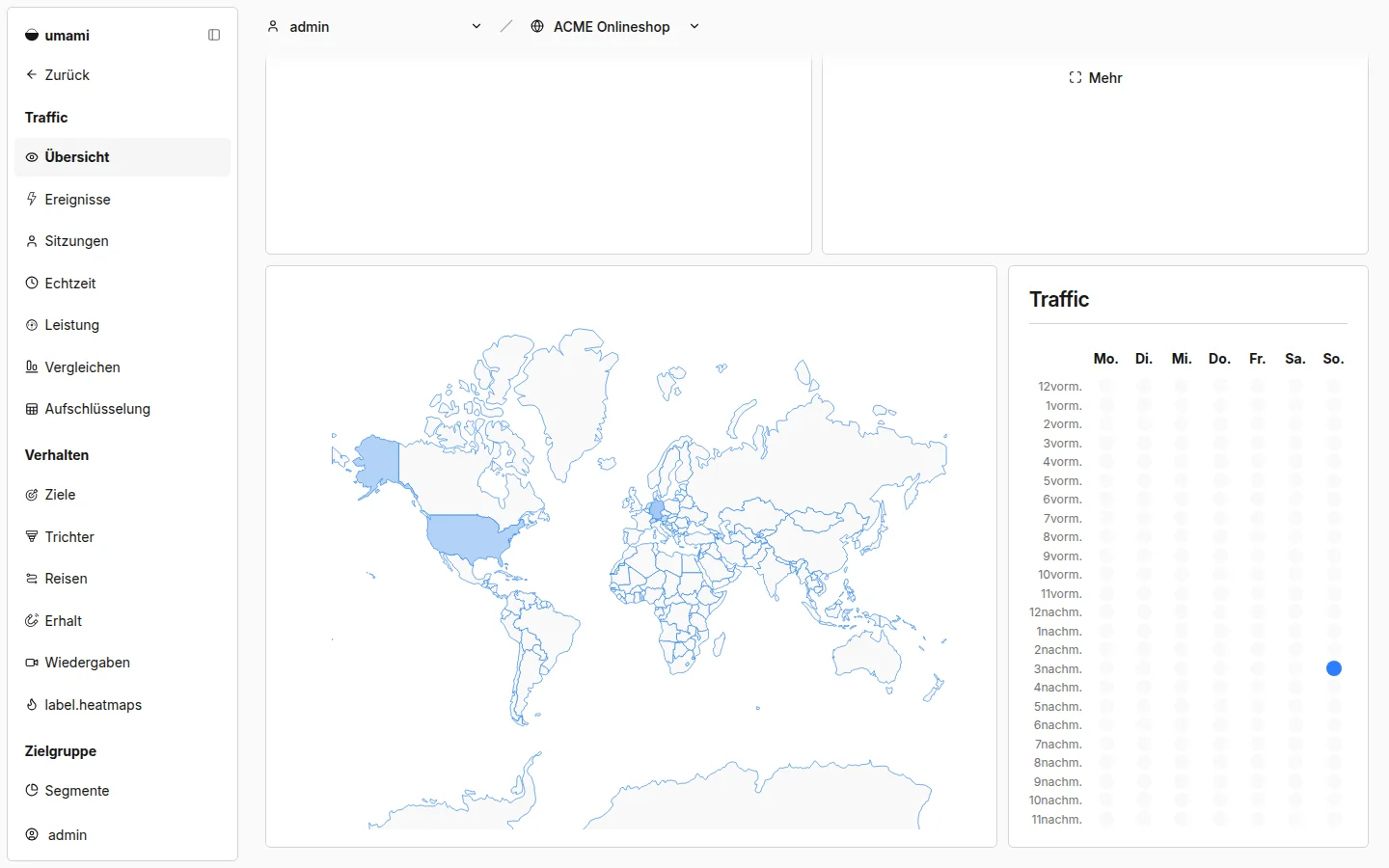1389x868 pixels.
Task: Click the highlighted United States on the map
Action: point(466,535)
